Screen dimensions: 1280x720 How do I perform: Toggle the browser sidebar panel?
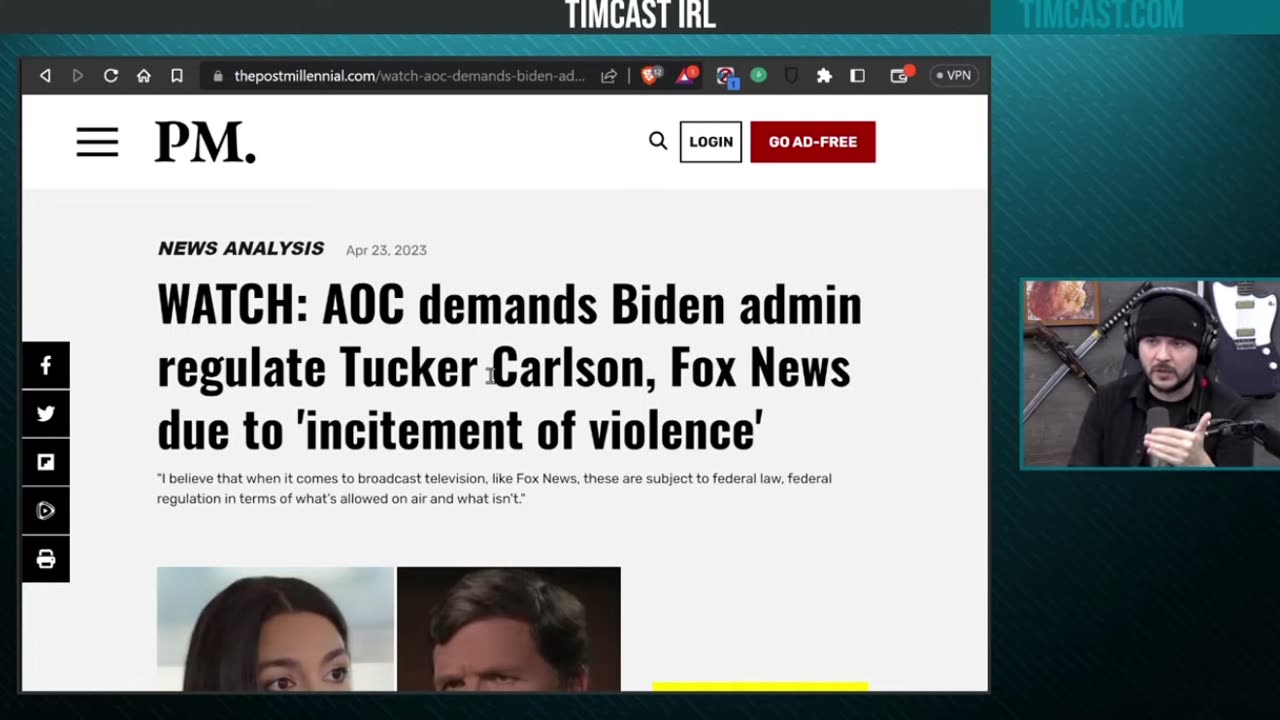click(x=857, y=76)
